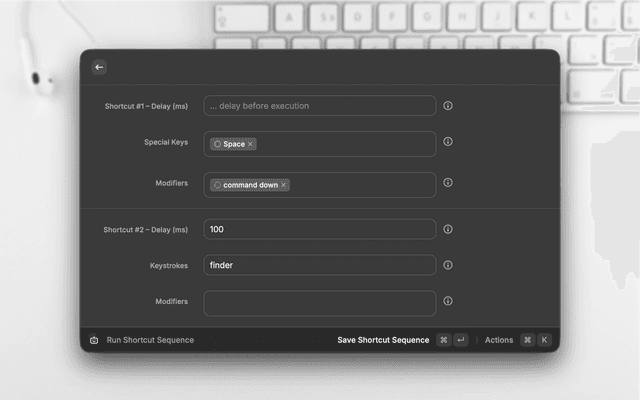Viewport: 640px width, 400px height.
Task: Remove the command down tag with its x
Action: click(x=284, y=185)
